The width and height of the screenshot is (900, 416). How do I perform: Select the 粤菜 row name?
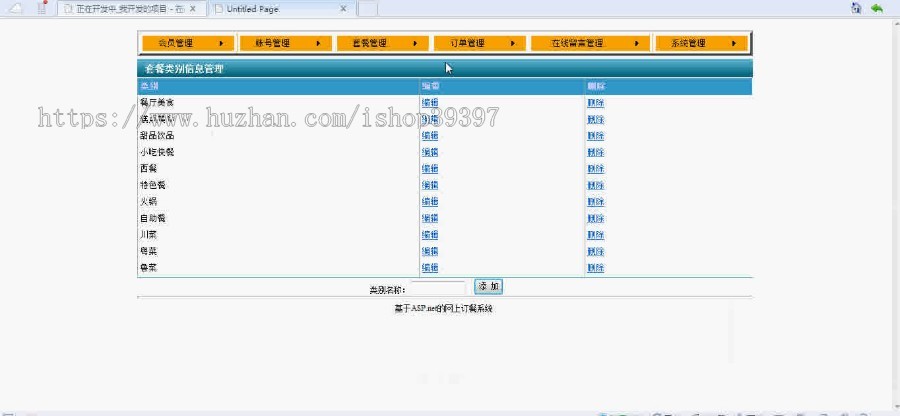pos(148,251)
